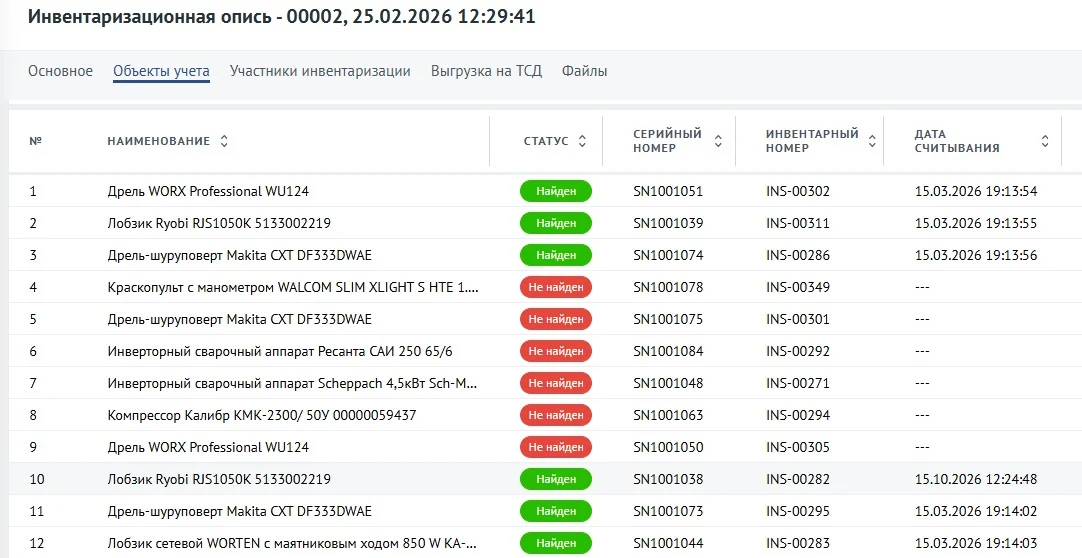This screenshot has width=1082, height=558.
Task: Sort by Наименование column arrows
Action: (224, 141)
